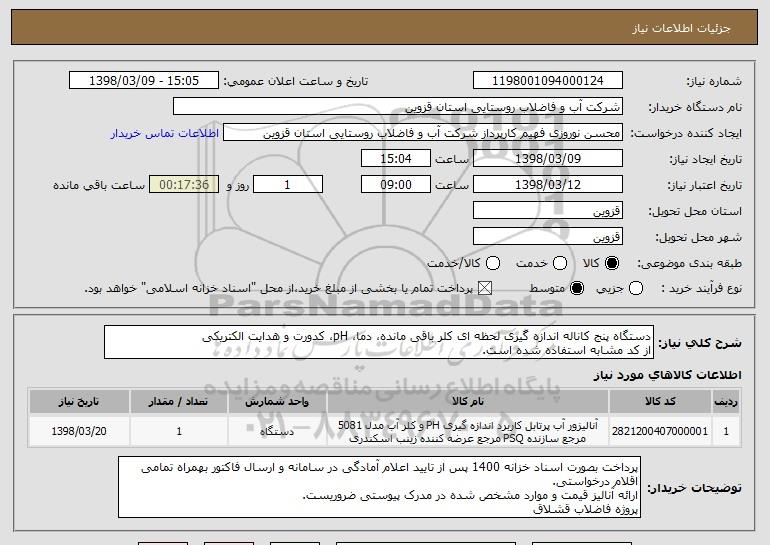
Task: Click the general need description text box
Action: click(x=379, y=342)
